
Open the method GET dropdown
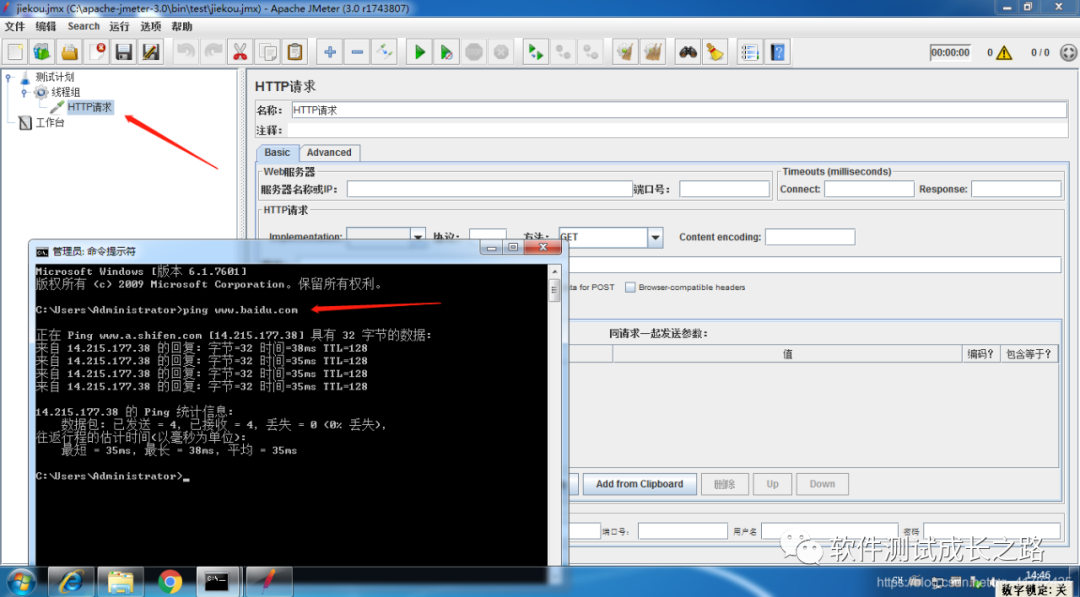(x=655, y=238)
